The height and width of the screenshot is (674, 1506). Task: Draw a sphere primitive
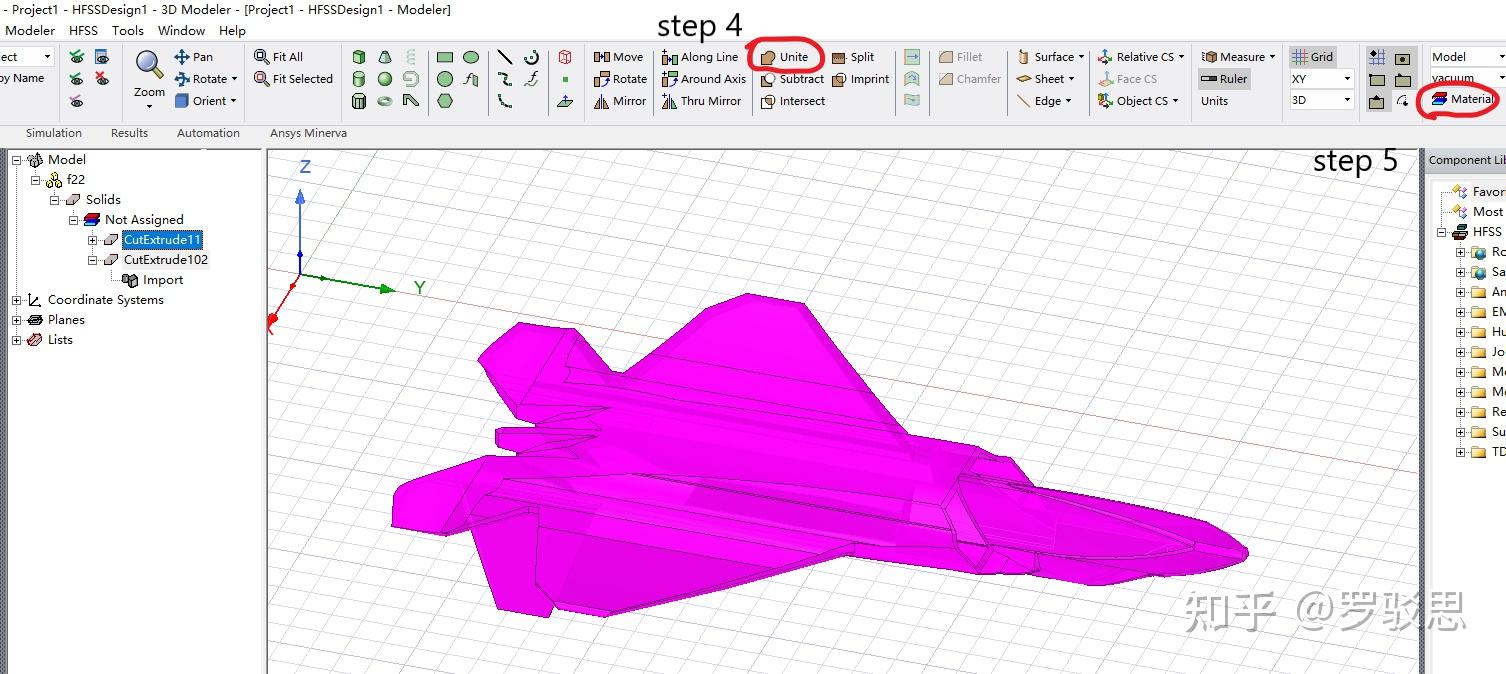385,79
